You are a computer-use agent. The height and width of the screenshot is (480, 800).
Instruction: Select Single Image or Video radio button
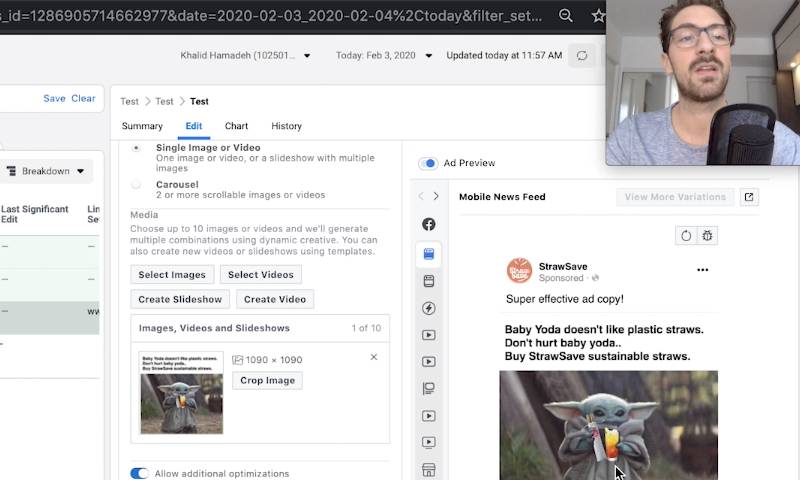coord(136,148)
